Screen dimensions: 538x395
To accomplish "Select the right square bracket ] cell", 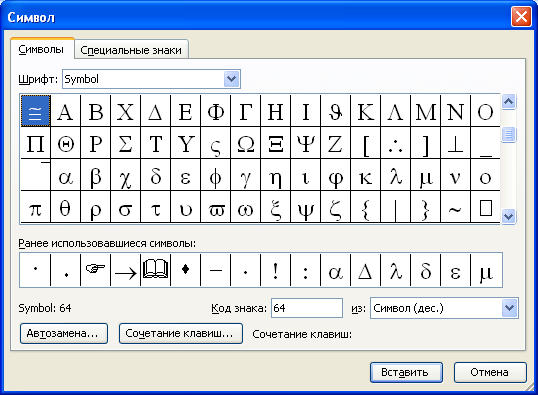I will point(426,143).
